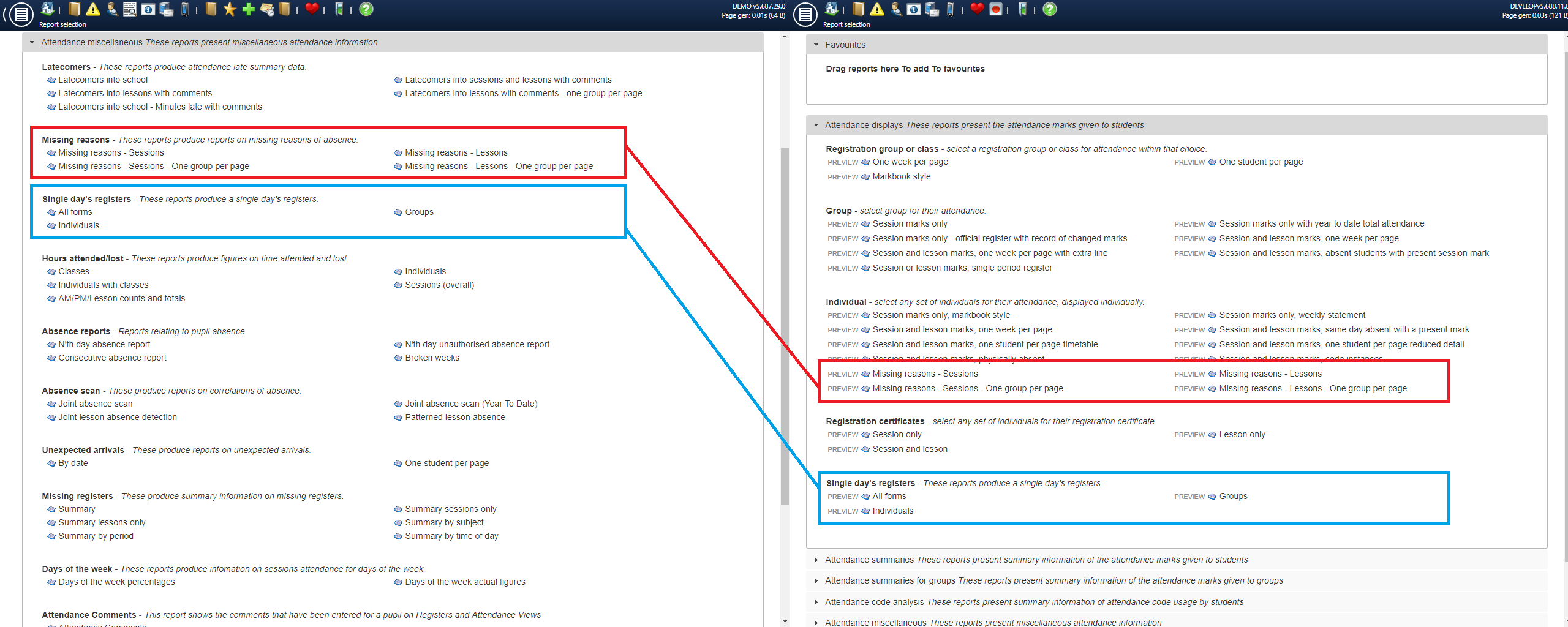Open the info window icon in DEMO toolbar
Image resolution: width=1568 pixels, height=627 pixels.
pyautogui.click(x=148, y=9)
